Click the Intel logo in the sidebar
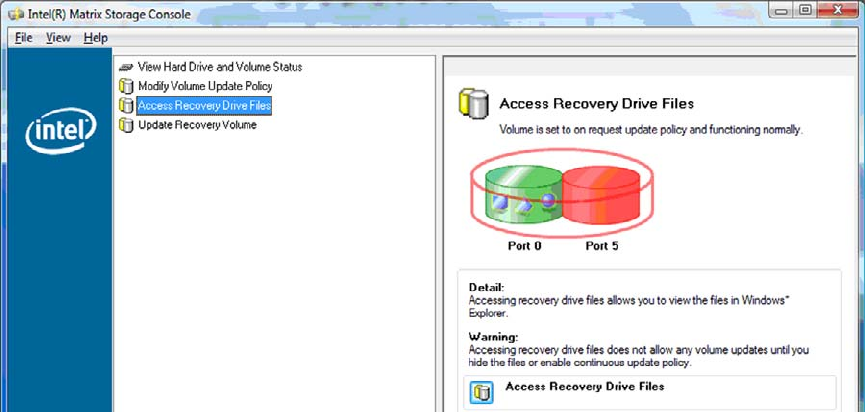This screenshot has width=865, height=412. point(61,131)
